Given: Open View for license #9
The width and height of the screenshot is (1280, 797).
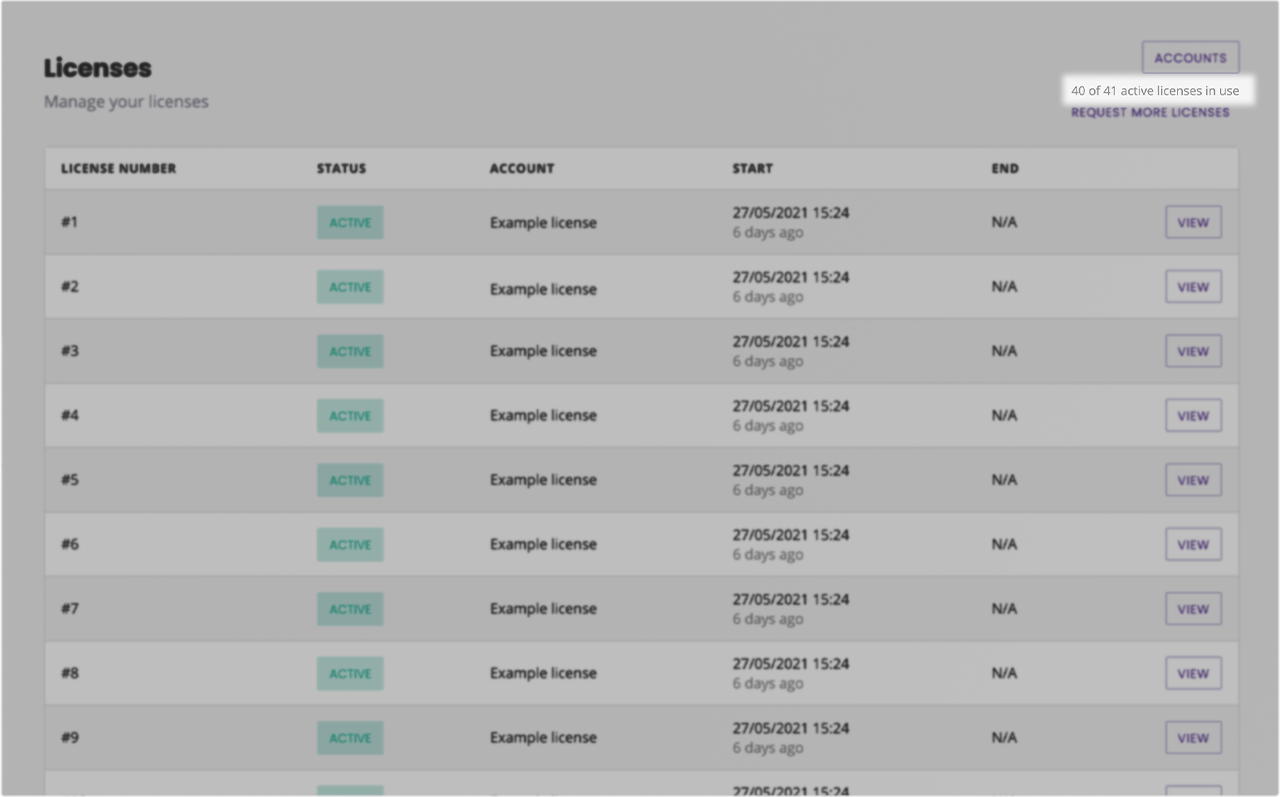Looking at the screenshot, I should coord(1193,738).
